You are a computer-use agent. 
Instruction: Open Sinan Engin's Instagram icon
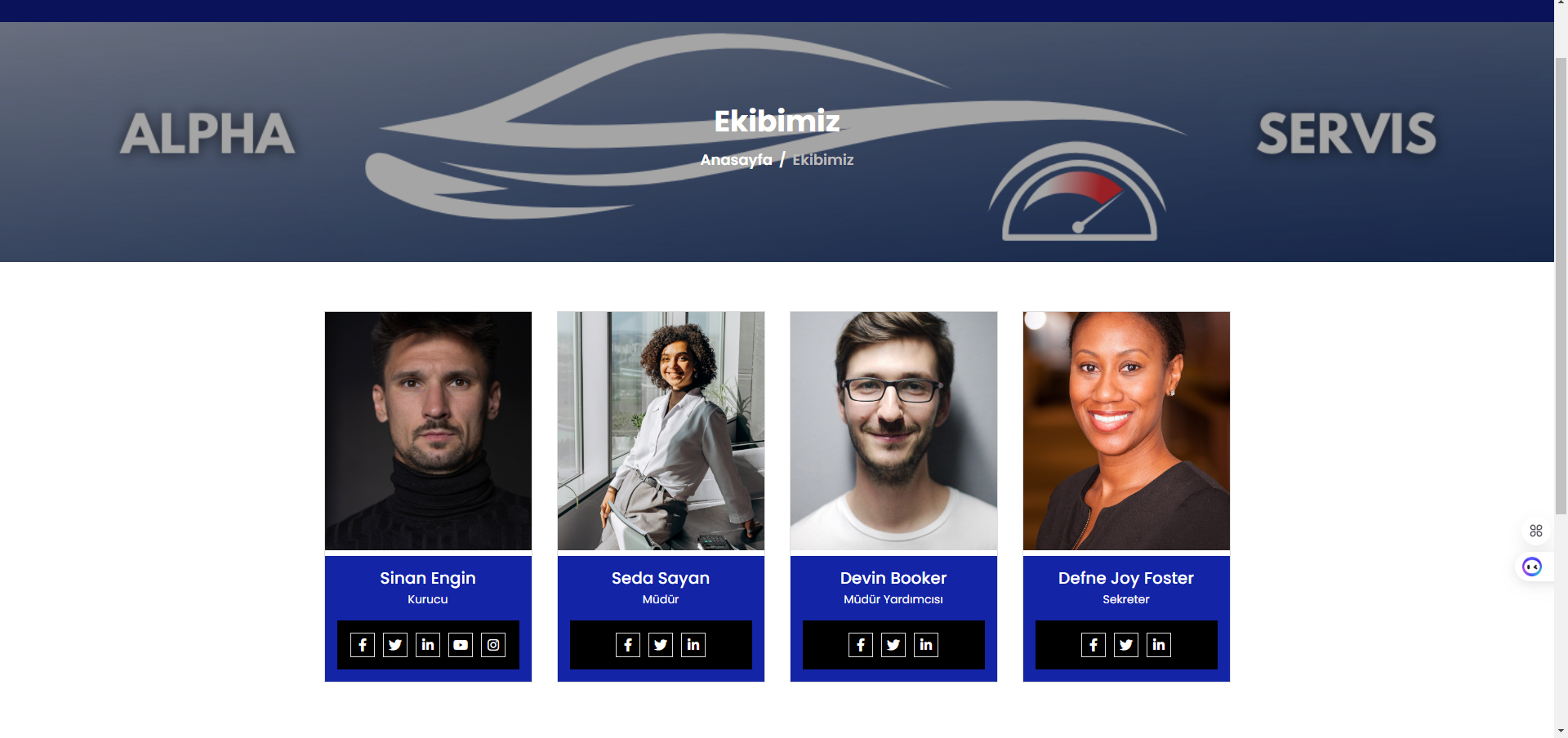point(493,645)
